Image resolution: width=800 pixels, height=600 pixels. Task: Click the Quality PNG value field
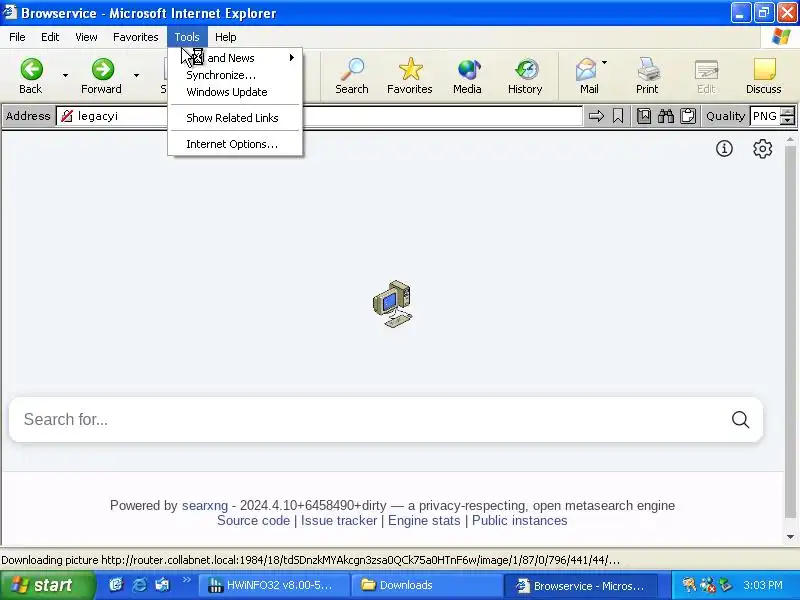click(765, 116)
